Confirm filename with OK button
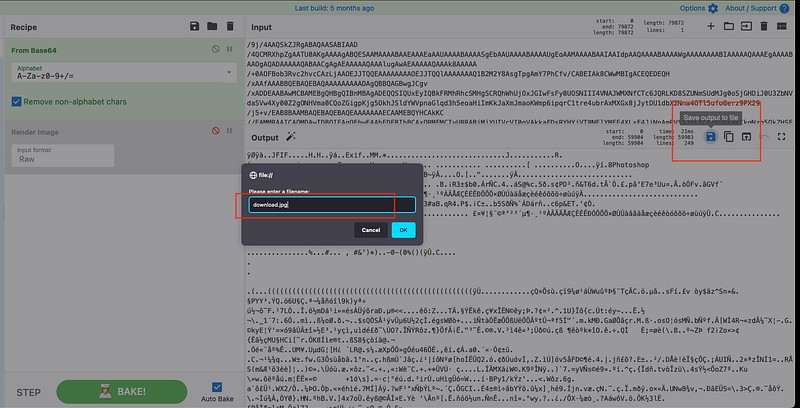This screenshot has height=408, width=800. [x=404, y=230]
